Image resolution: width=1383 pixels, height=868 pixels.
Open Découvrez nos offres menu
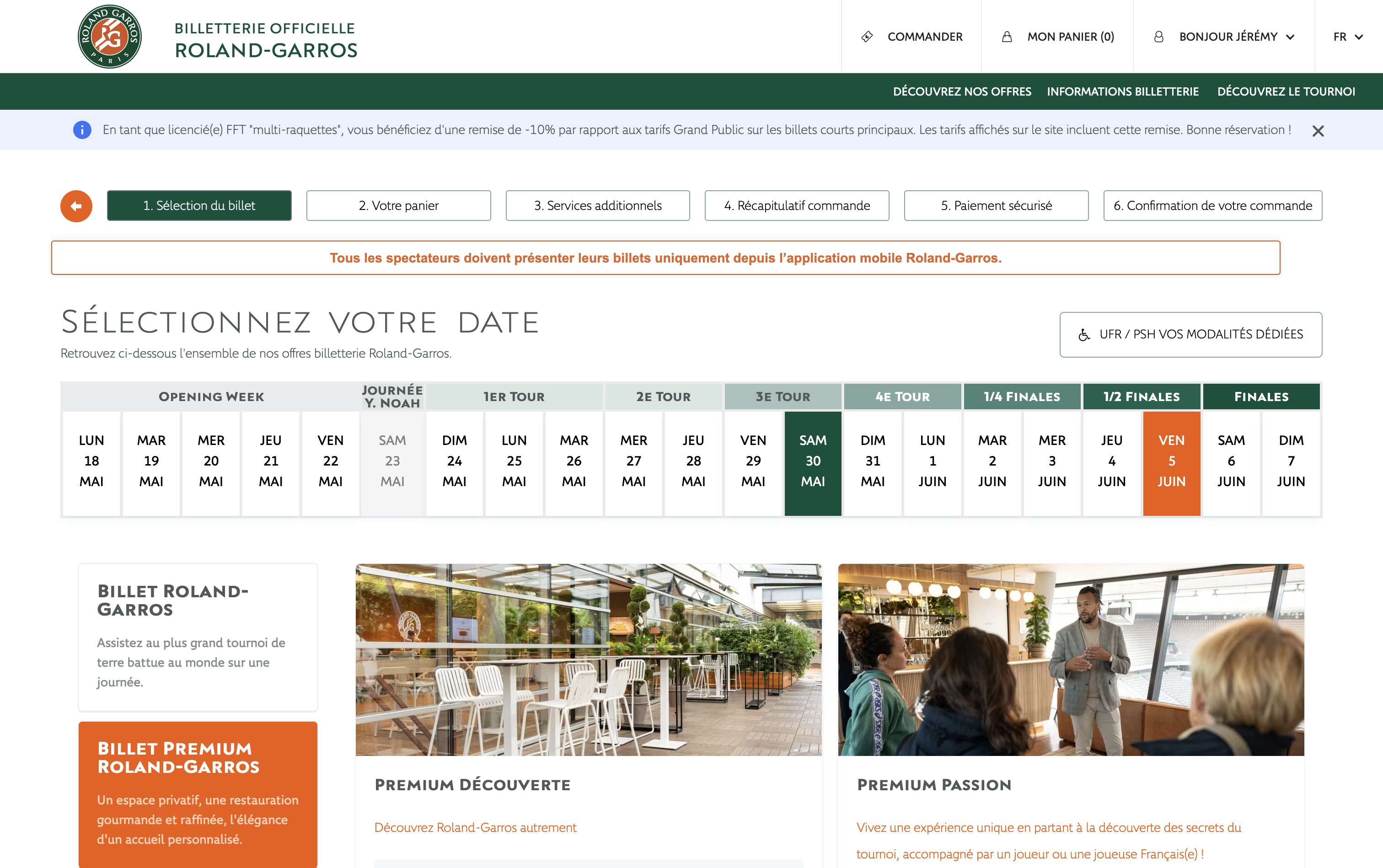(962, 91)
